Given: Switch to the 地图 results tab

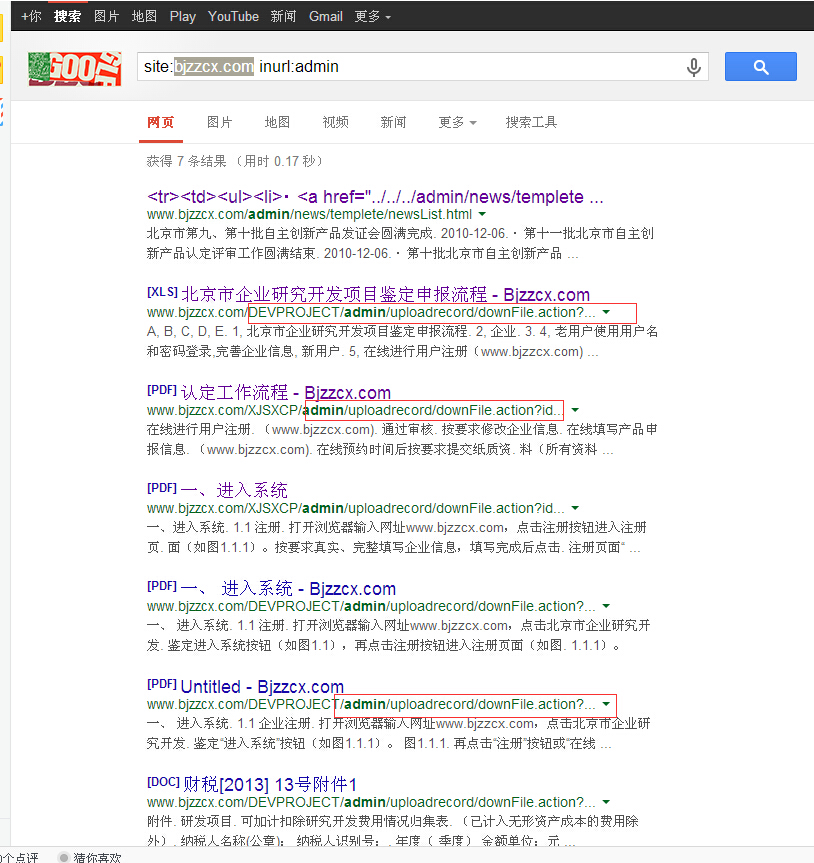Looking at the screenshot, I should point(277,122).
